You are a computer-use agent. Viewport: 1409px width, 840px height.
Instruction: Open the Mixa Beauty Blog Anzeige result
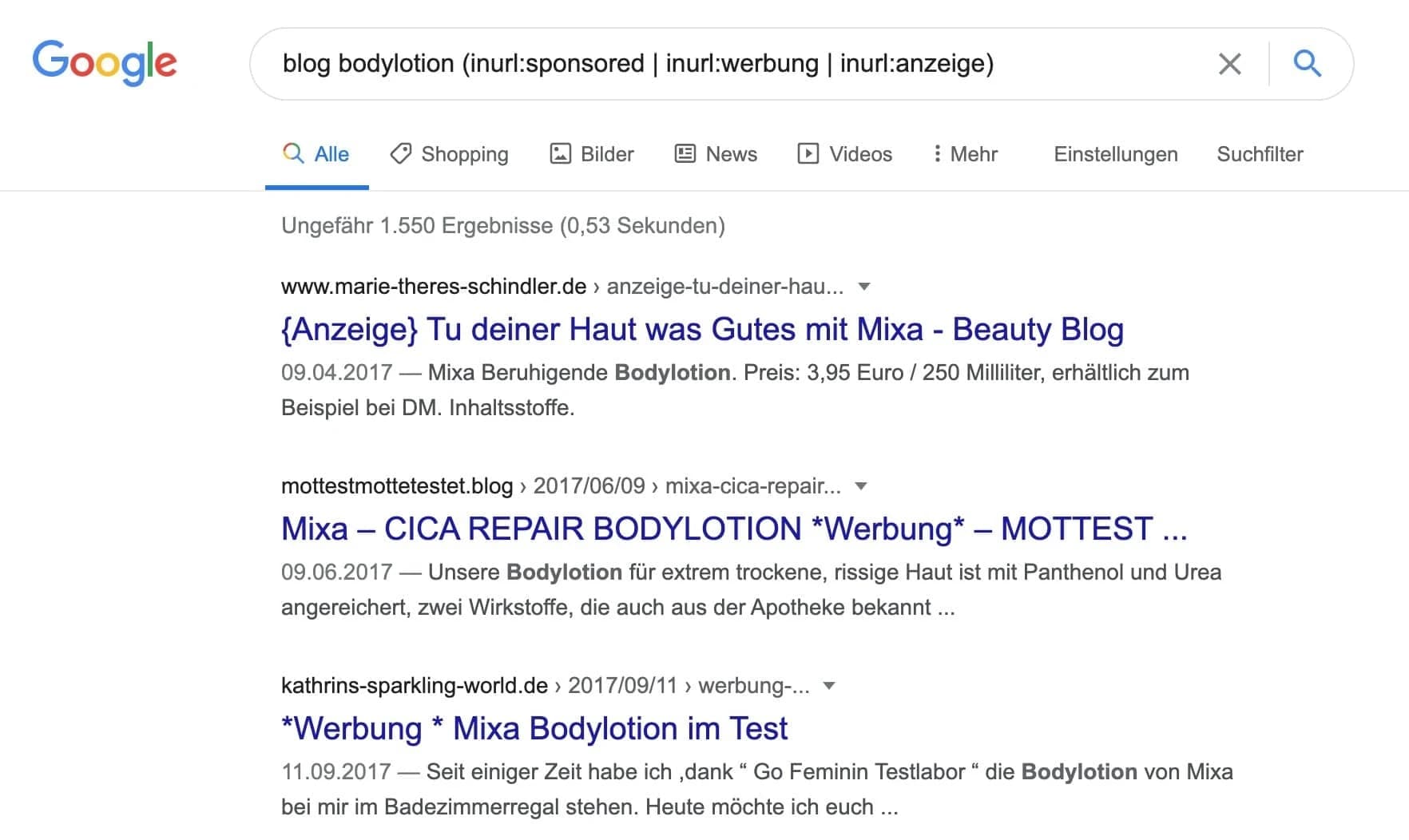point(701,329)
